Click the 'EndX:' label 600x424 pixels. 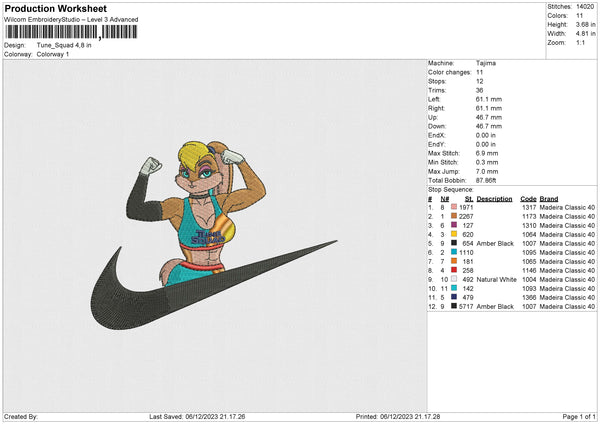pyautogui.click(x=437, y=135)
